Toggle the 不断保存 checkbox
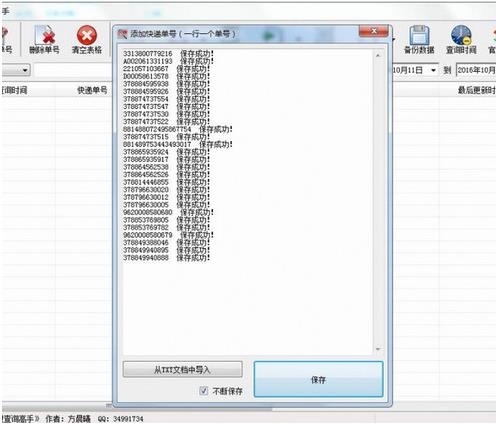 204,391
